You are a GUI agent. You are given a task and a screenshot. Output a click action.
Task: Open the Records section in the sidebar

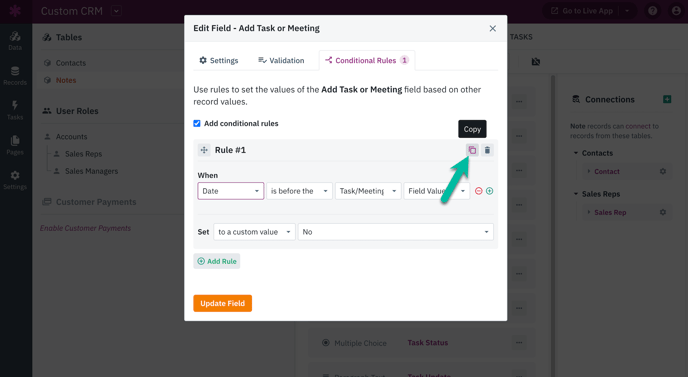[x=15, y=75]
